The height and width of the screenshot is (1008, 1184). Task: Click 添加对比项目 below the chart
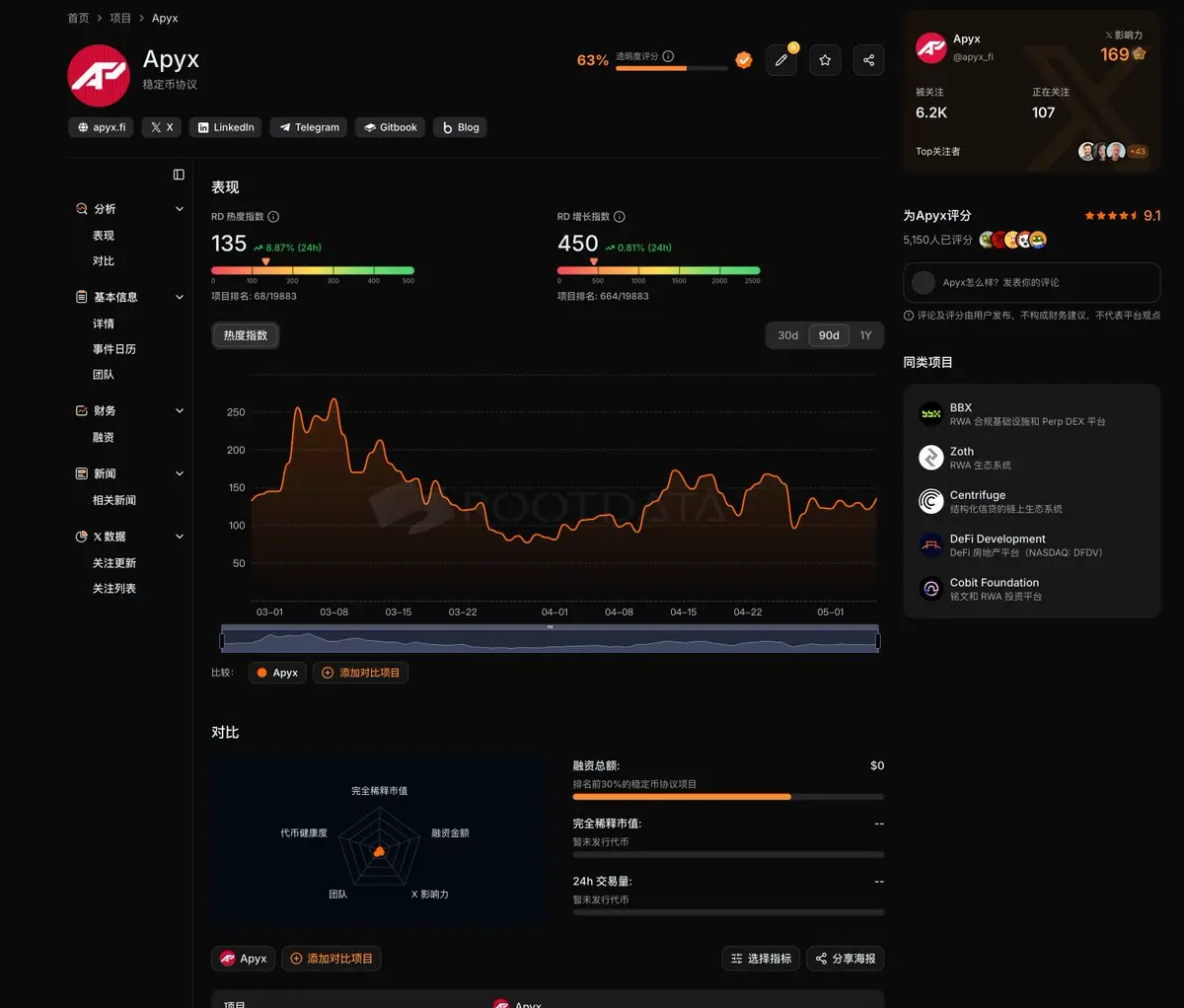pos(361,673)
